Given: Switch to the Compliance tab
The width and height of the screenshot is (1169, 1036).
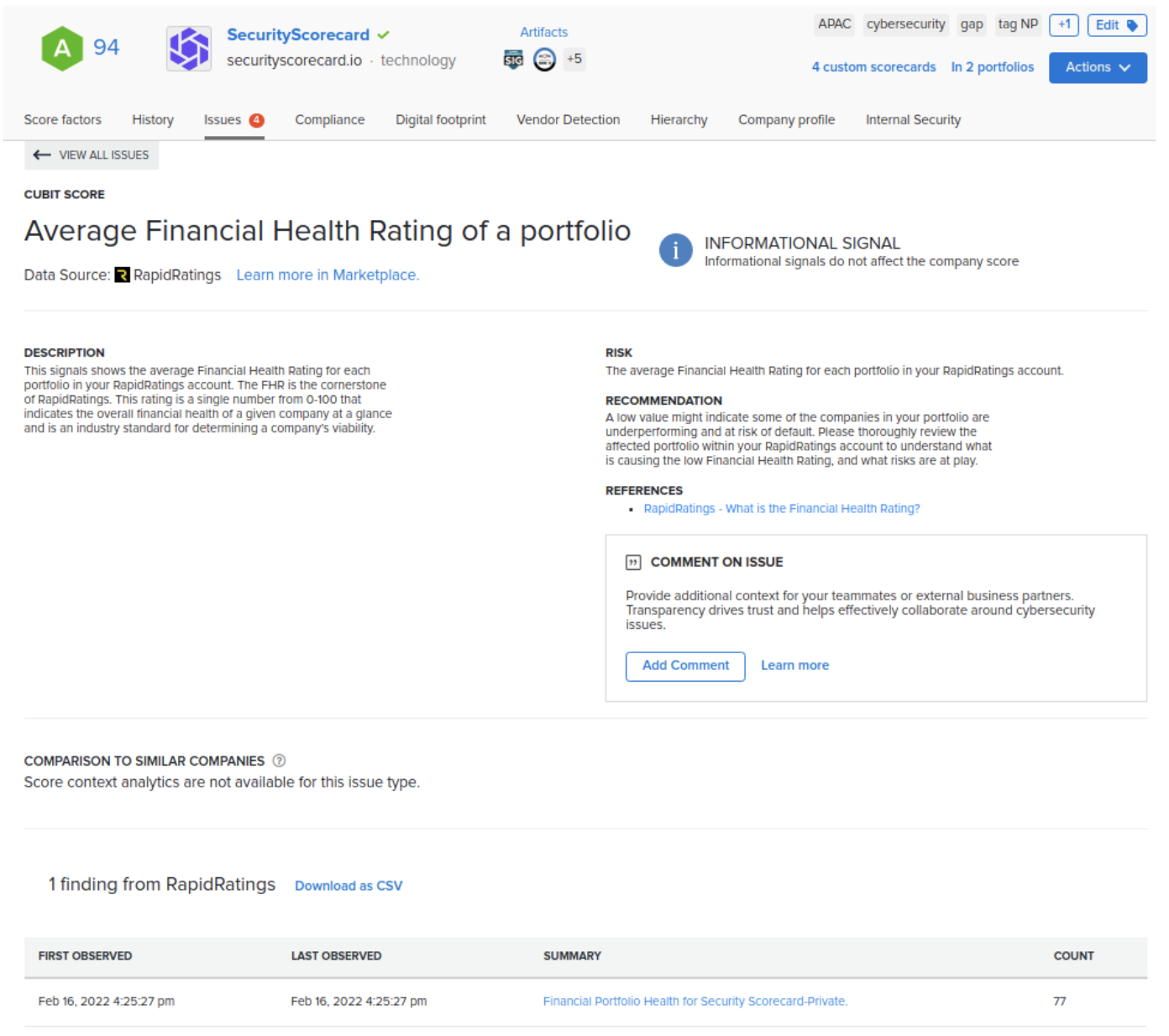Looking at the screenshot, I should [330, 120].
